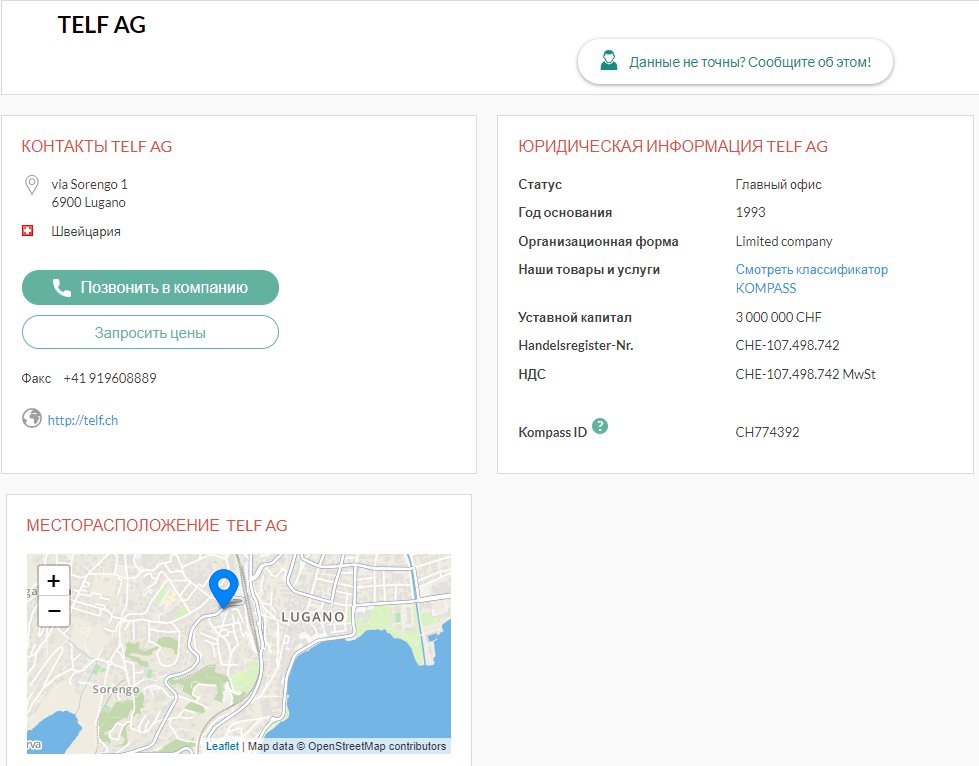The width and height of the screenshot is (979, 766).
Task: Click the fax number +41 919608889
Action: point(110,379)
